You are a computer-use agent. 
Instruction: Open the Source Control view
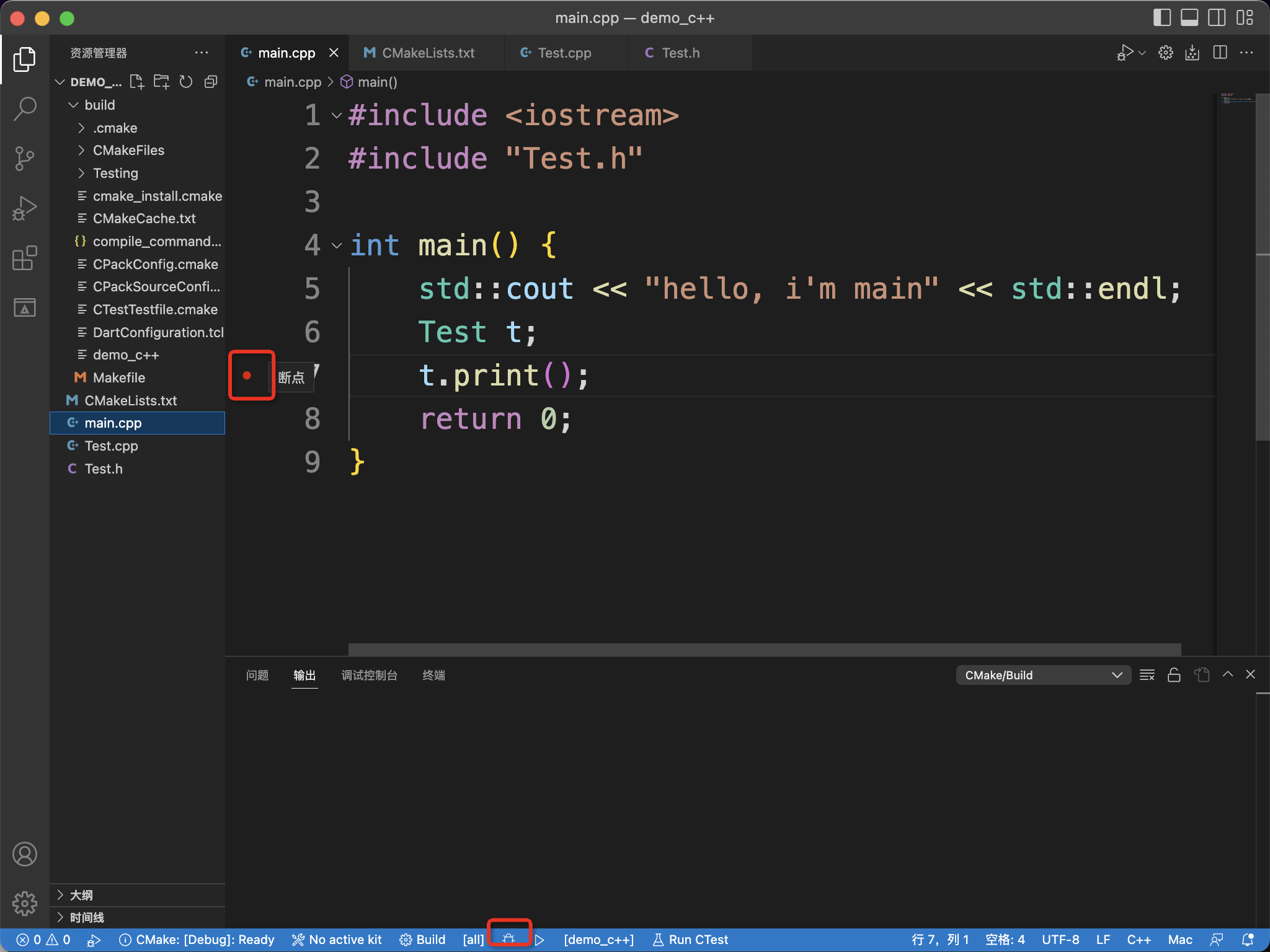click(x=25, y=159)
